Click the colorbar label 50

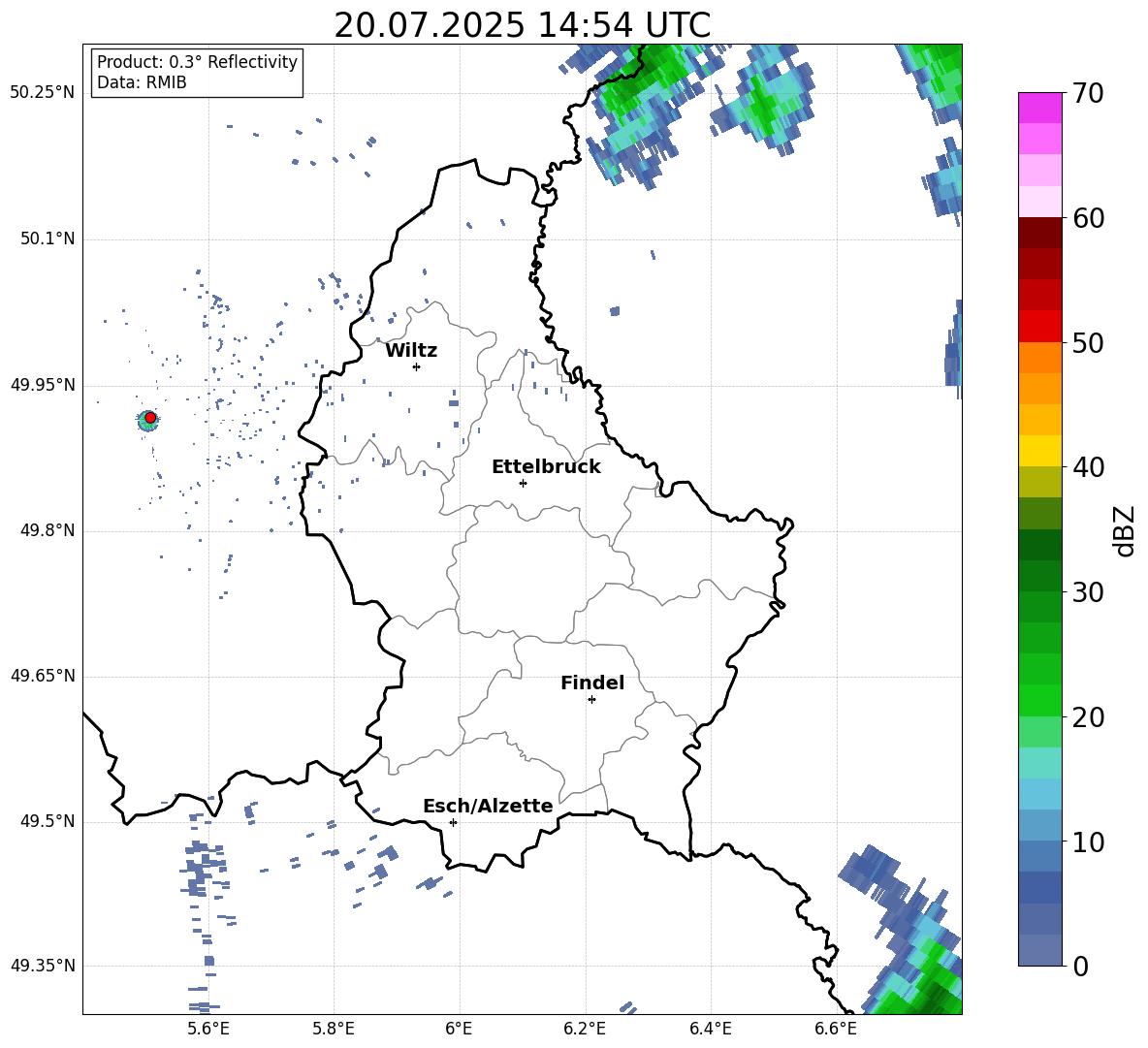(x=1088, y=343)
